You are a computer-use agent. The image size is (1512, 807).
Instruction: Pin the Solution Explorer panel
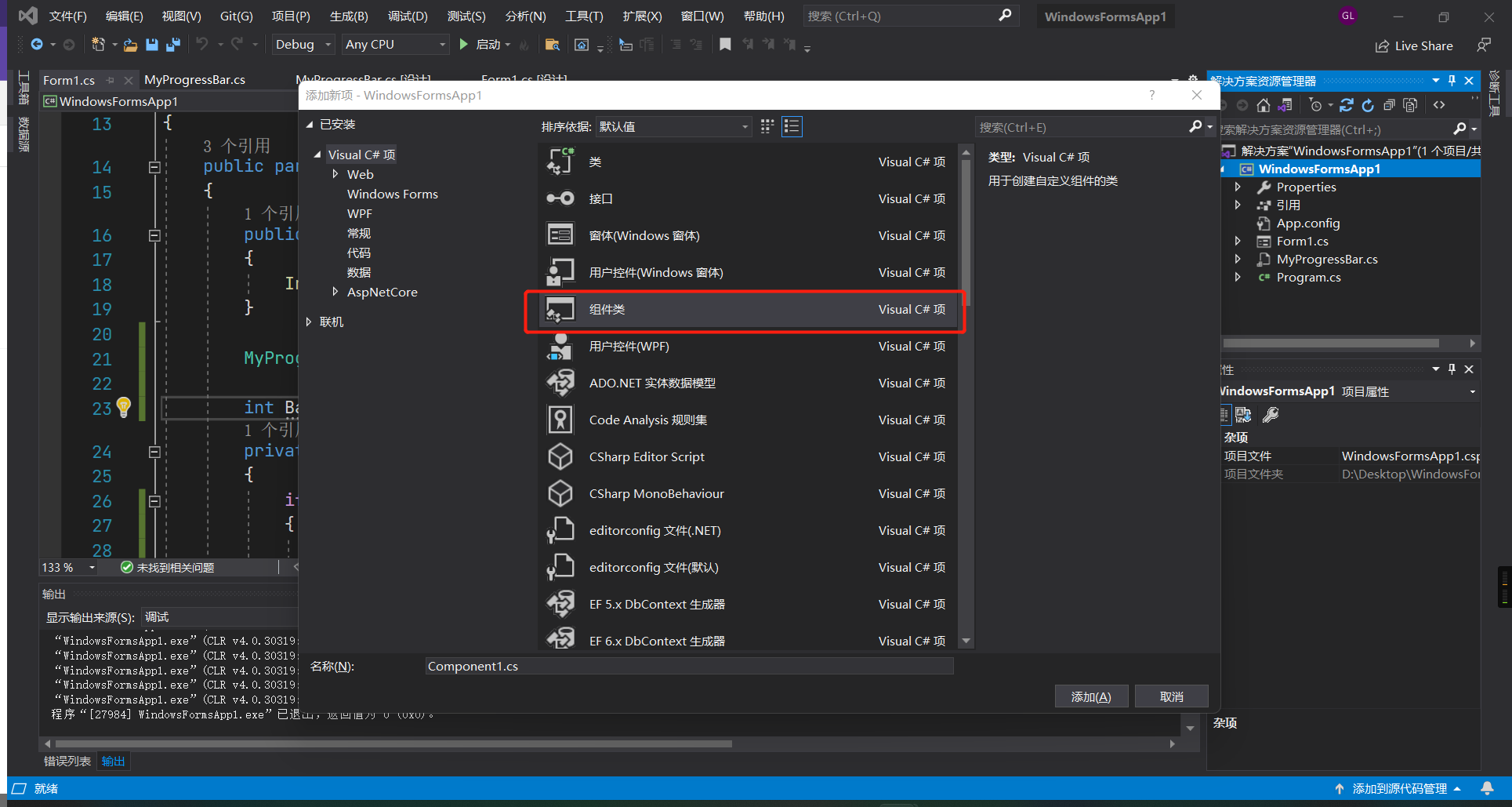1452,81
